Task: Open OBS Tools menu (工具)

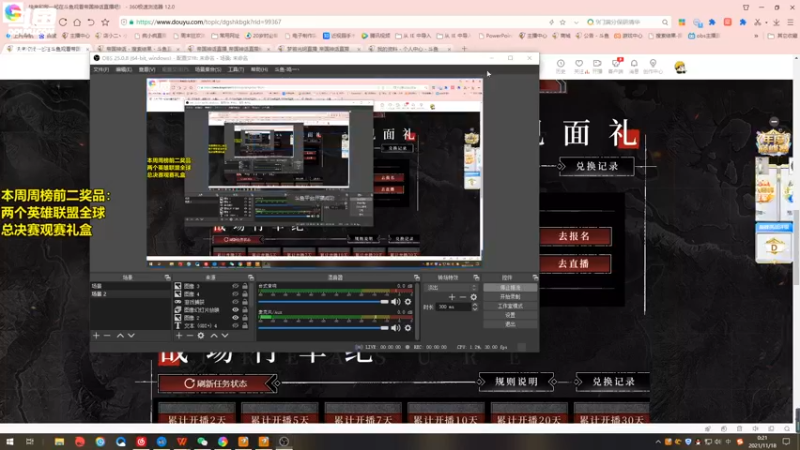Action: 236,69
